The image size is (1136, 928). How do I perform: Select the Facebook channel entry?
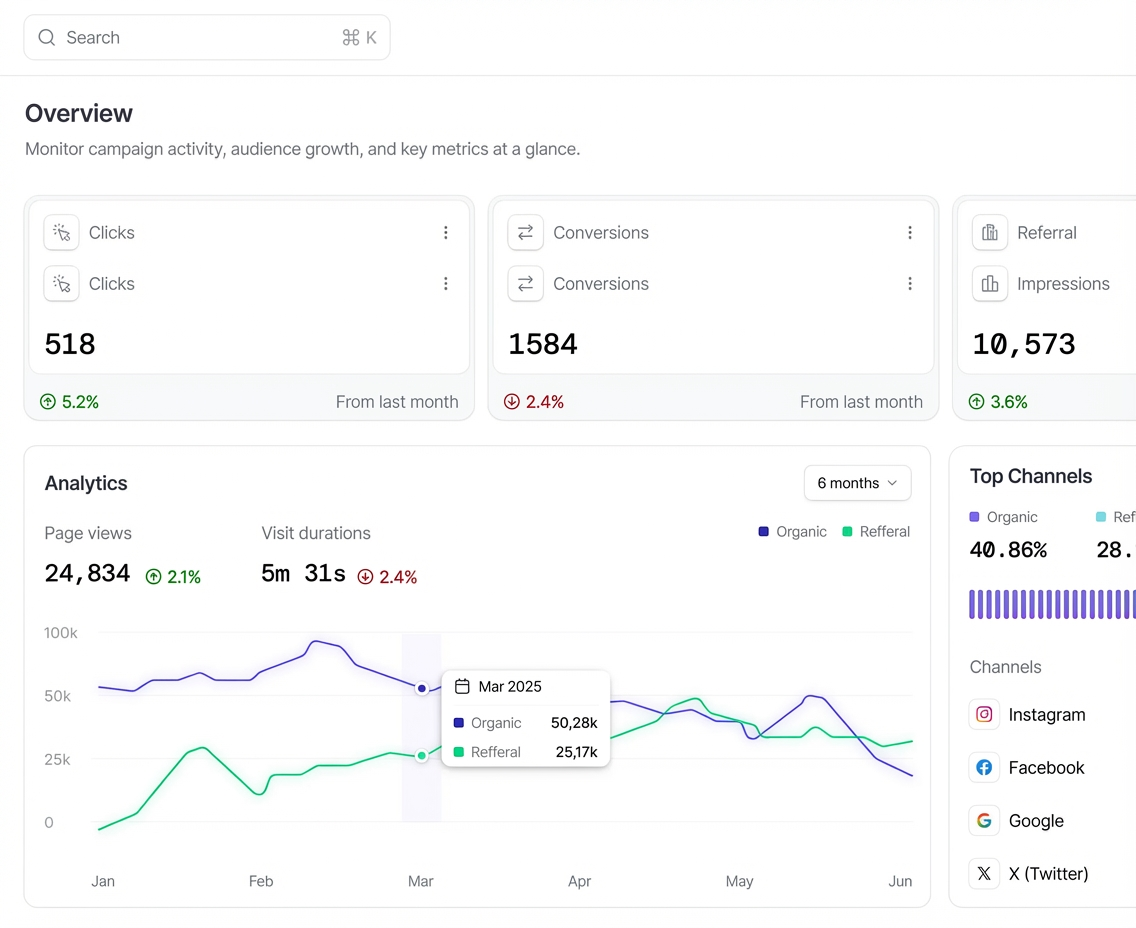click(x=1046, y=767)
